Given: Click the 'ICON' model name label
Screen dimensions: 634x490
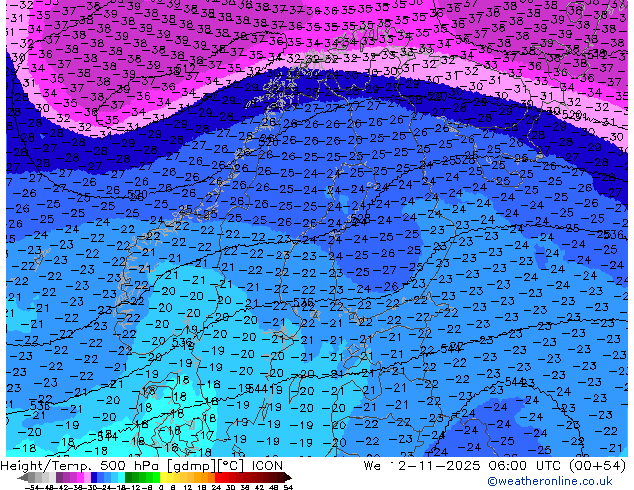Looking at the screenshot, I should (x=267, y=466).
